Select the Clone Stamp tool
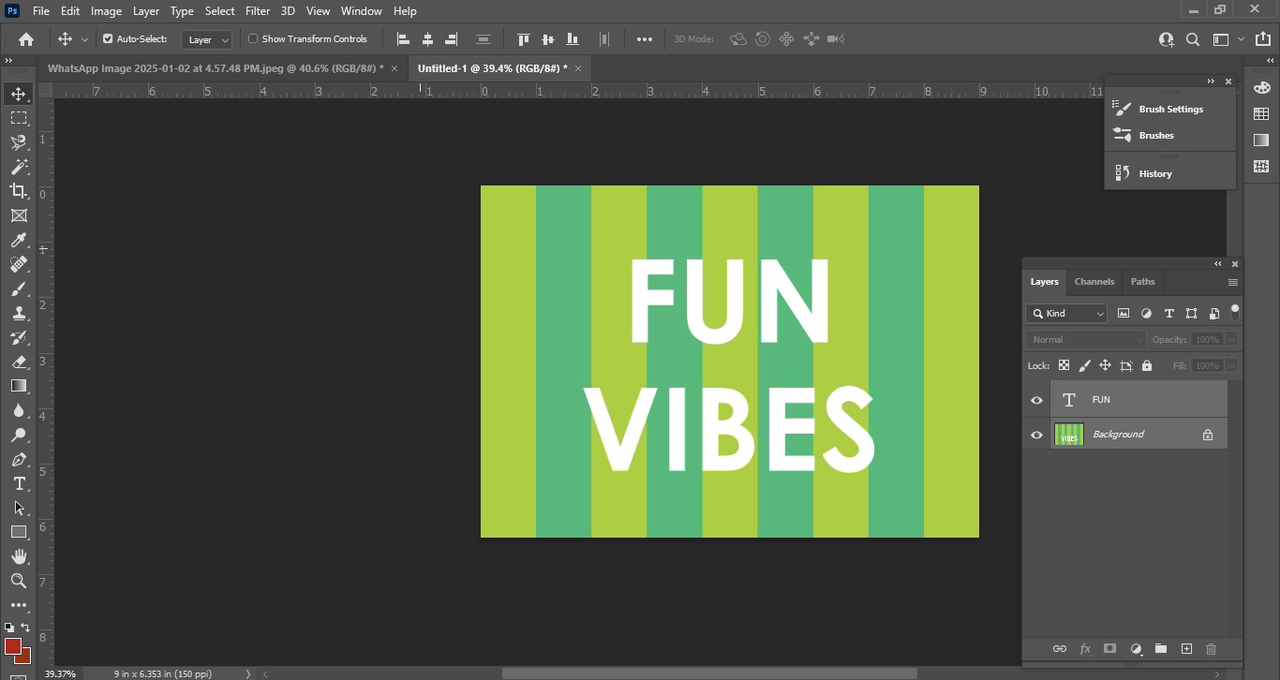The height and width of the screenshot is (680, 1280). tap(19, 313)
